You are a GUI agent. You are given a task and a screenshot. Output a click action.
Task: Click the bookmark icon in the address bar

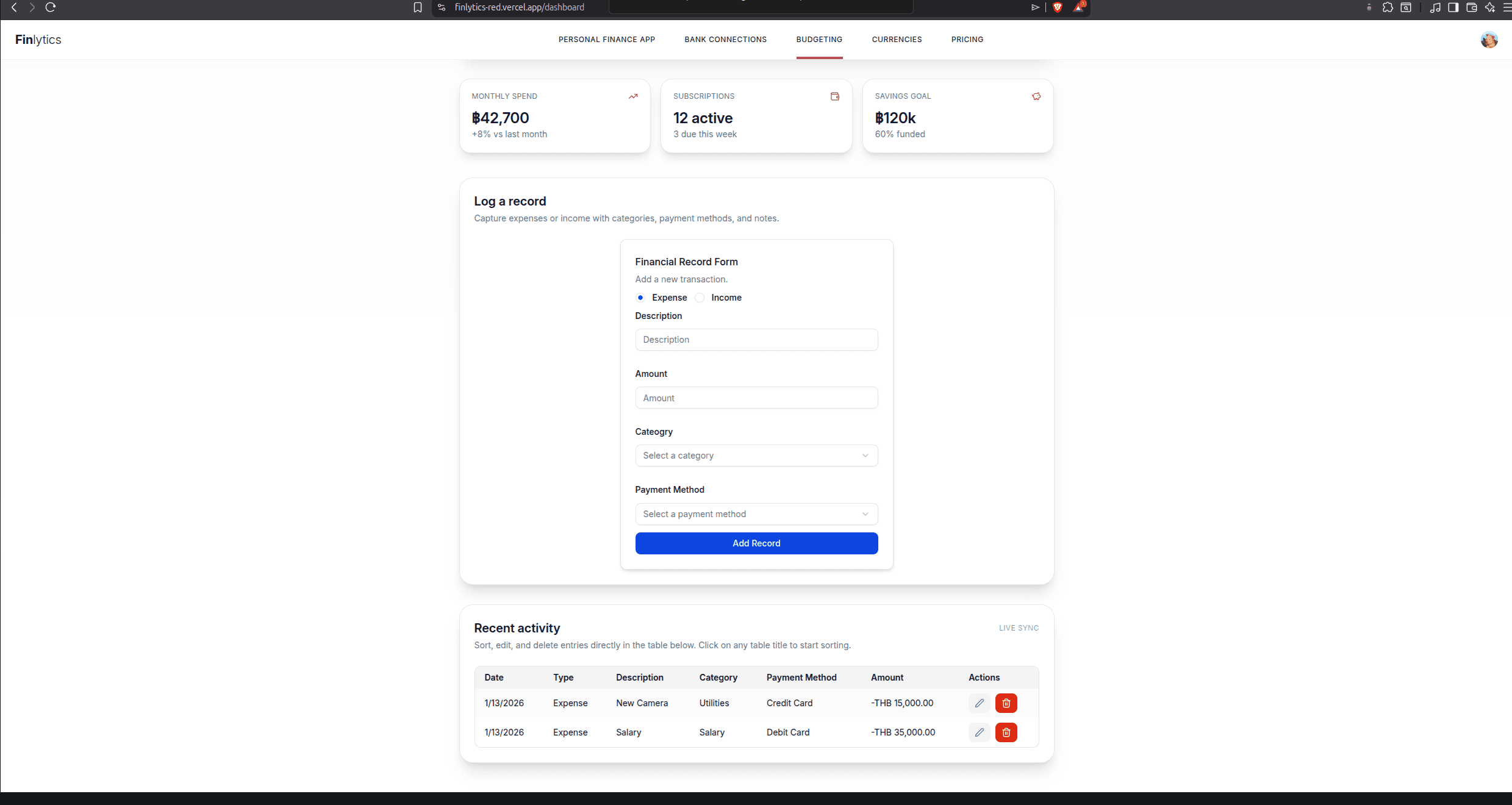point(417,7)
